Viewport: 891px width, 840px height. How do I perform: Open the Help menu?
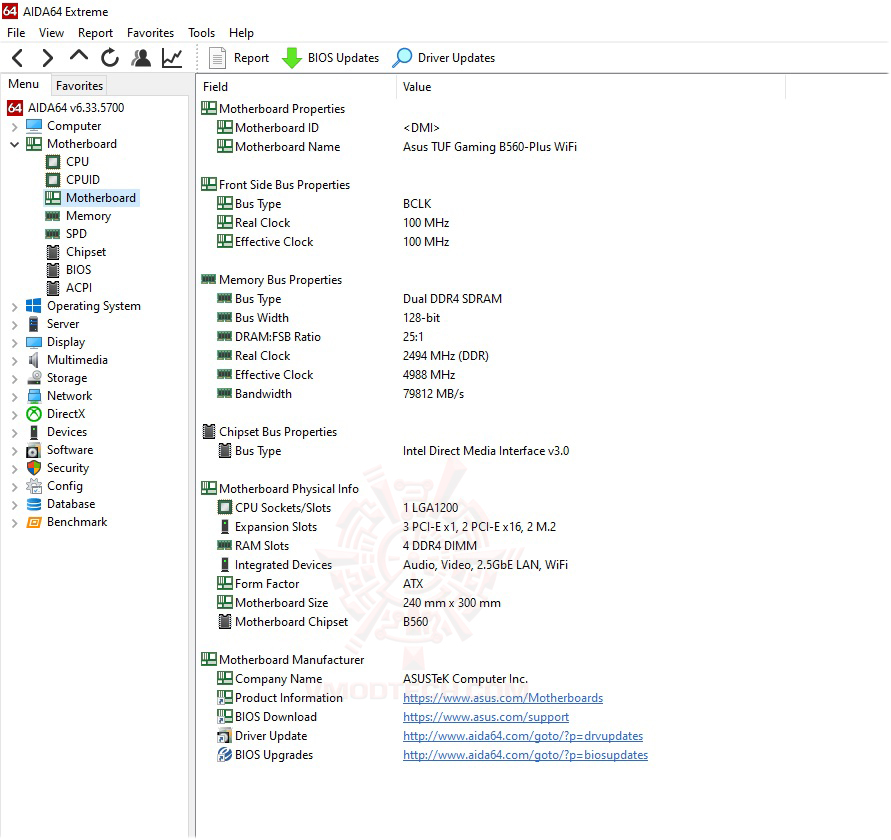(x=242, y=33)
